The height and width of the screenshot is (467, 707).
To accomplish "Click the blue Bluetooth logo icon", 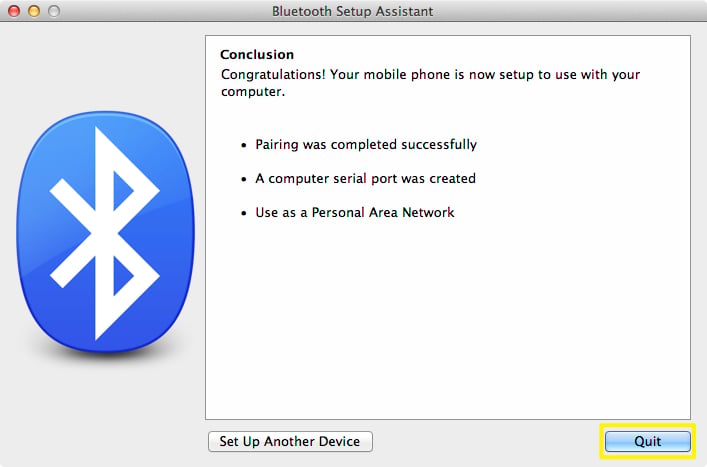I will [x=106, y=232].
